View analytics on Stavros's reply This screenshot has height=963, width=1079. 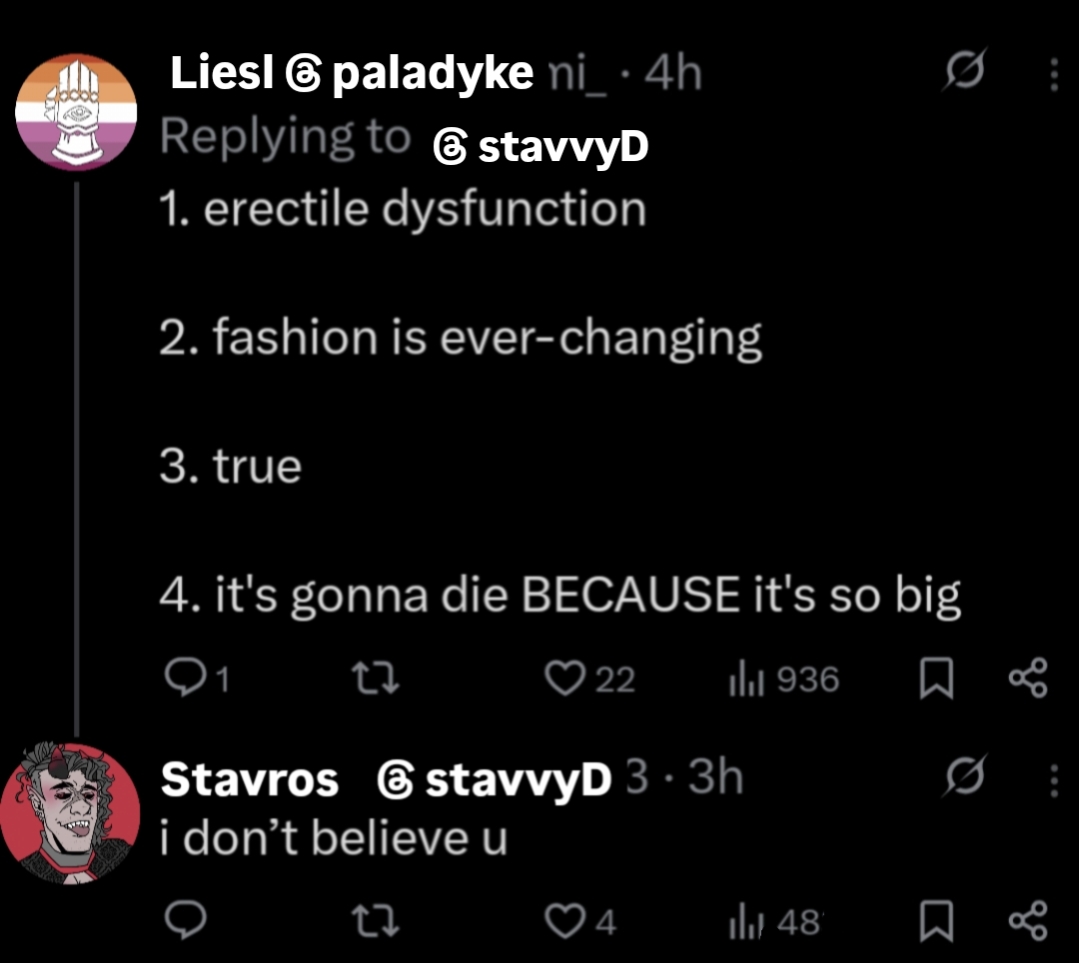[746, 921]
